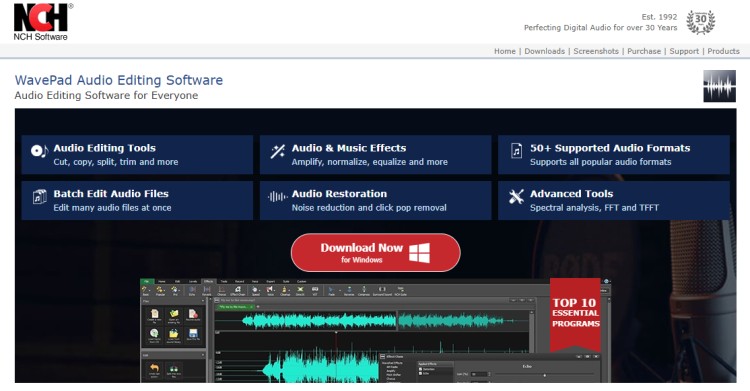The width and height of the screenshot is (750, 391).
Task: Open the Audio Restoration feature tile
Action: (375, 201)
